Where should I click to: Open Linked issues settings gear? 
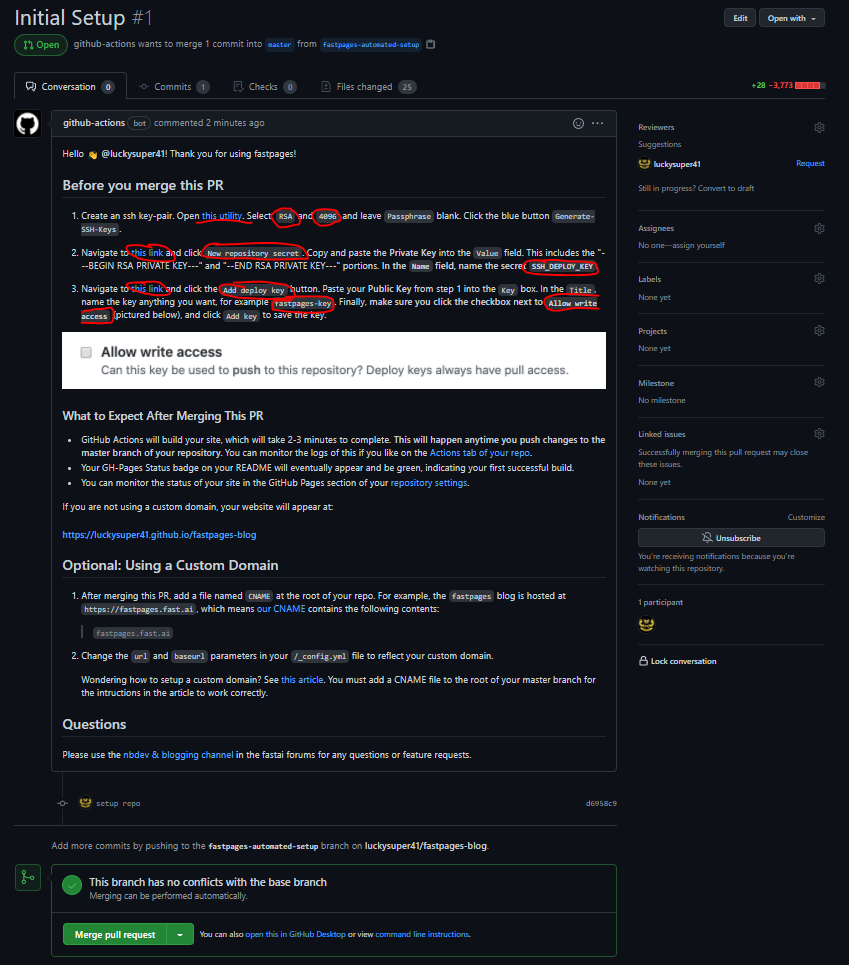tap(819, 434)
